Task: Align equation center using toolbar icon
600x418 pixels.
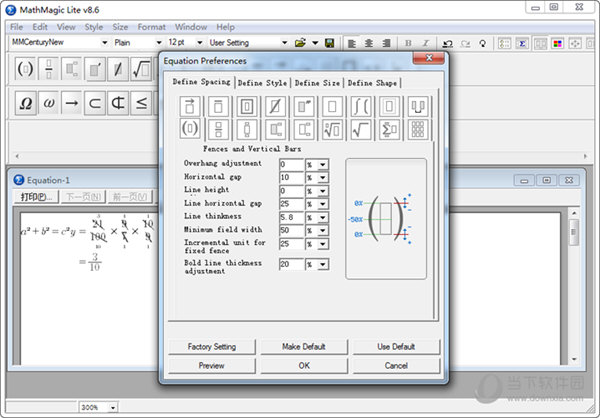Action: click(x=369, y=43)
